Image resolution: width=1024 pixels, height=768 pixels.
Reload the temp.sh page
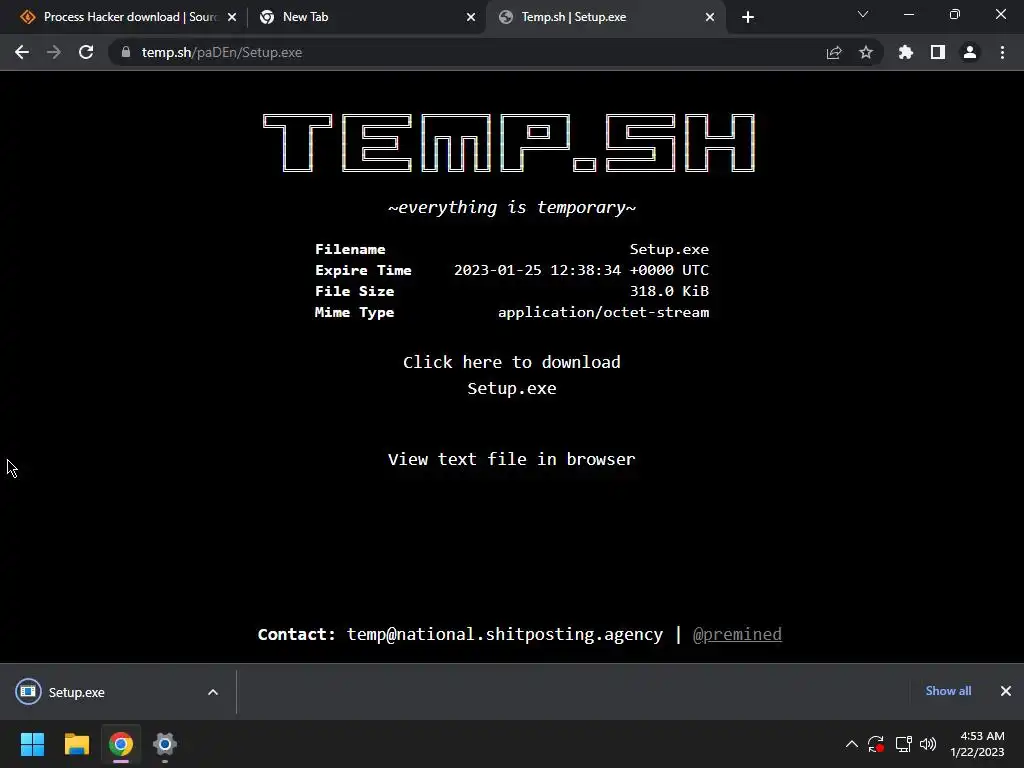(x=86, y=52)
